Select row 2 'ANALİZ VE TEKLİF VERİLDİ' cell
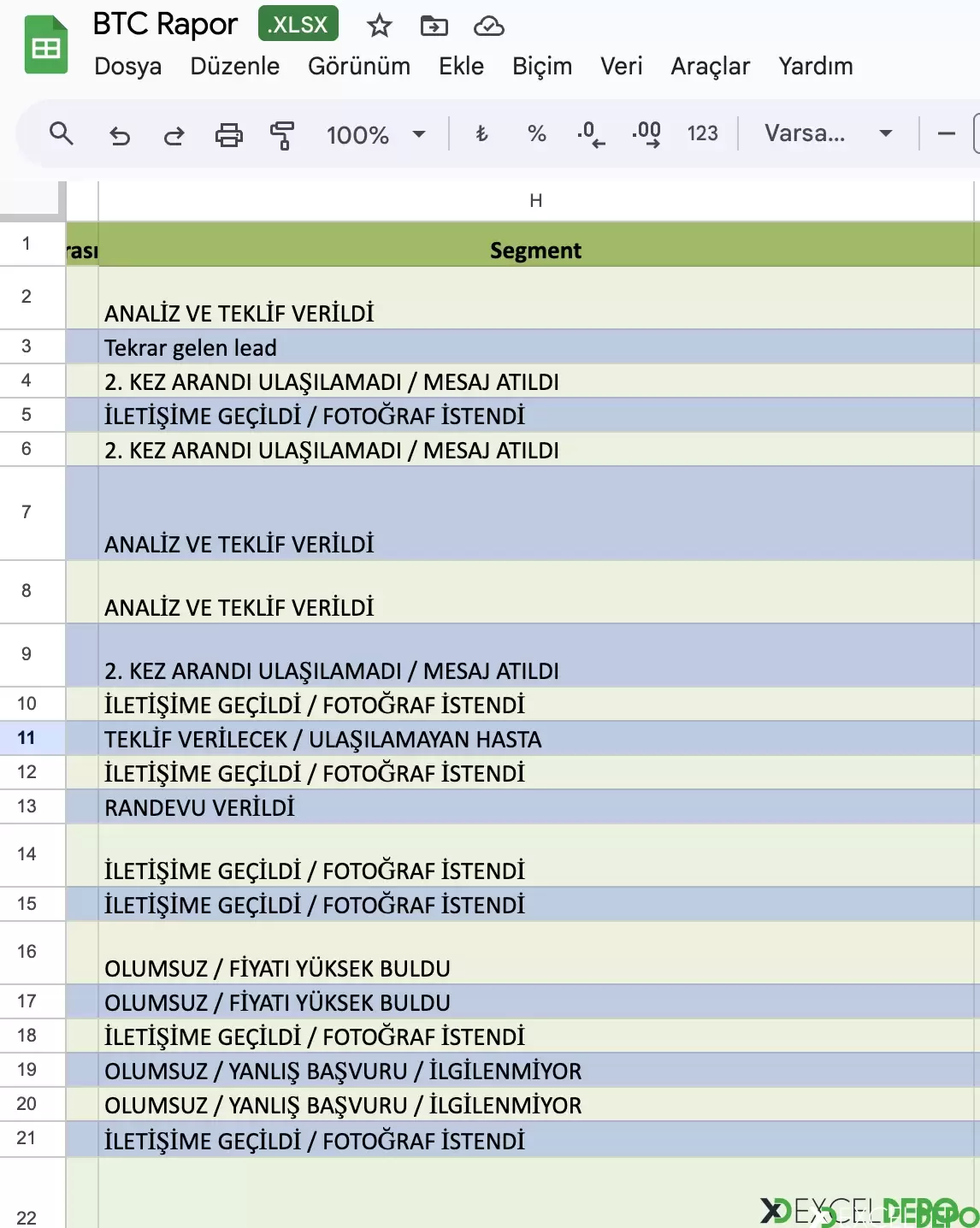The width and height of the screenshot is (980, 1228). tap(536, 298)
